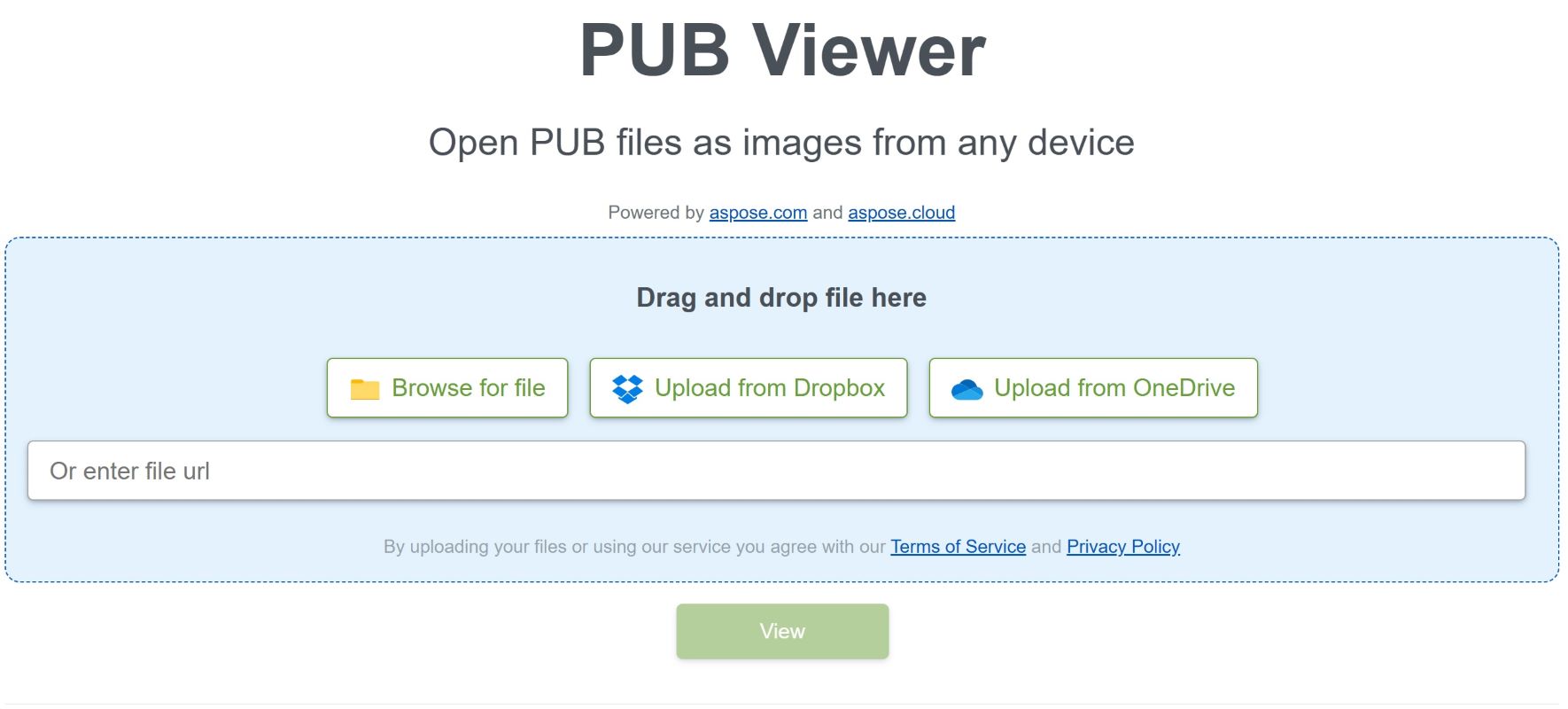
Task: Open the aspose.com link
Action: (x=758, y=213)
